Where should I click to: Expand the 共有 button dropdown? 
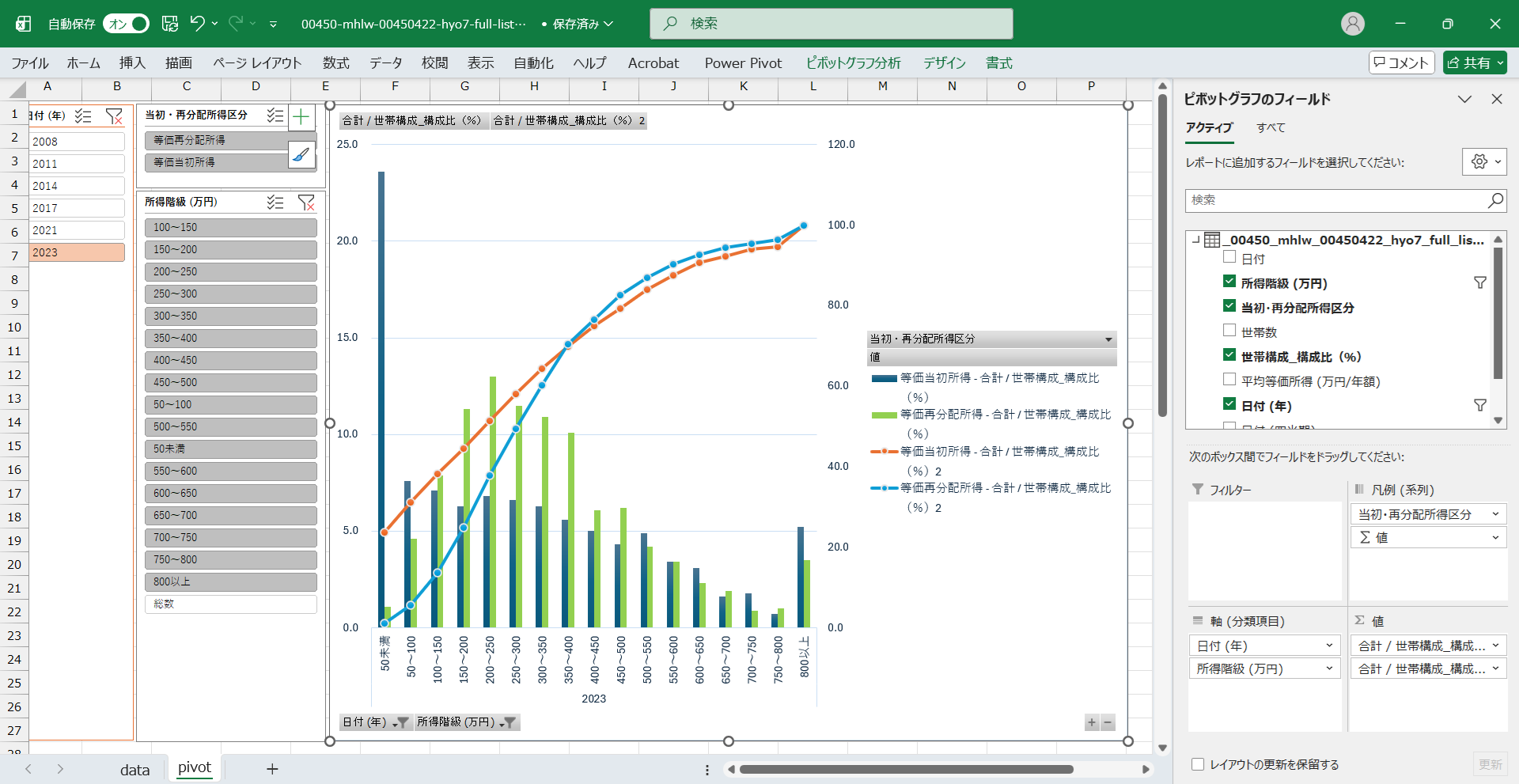pos(1500,63)
